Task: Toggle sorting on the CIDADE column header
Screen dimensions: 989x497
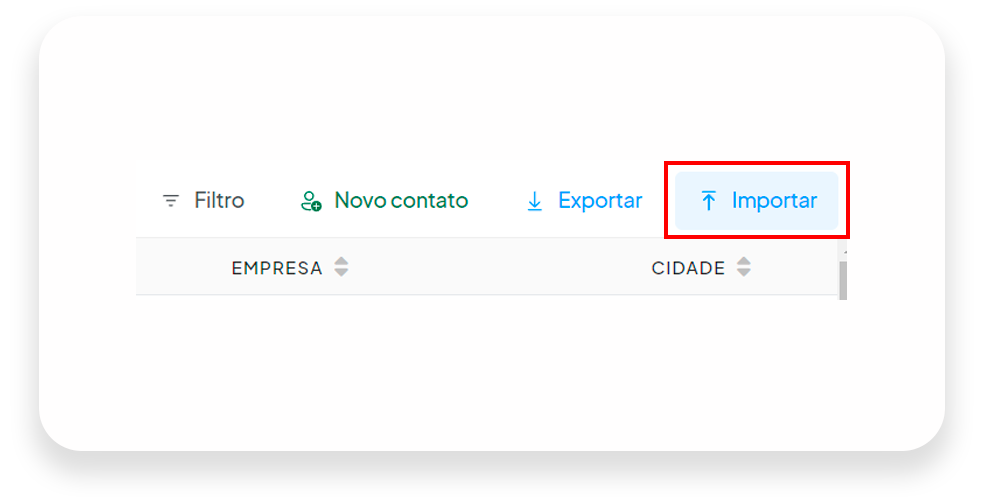Action: click(688, 268)
